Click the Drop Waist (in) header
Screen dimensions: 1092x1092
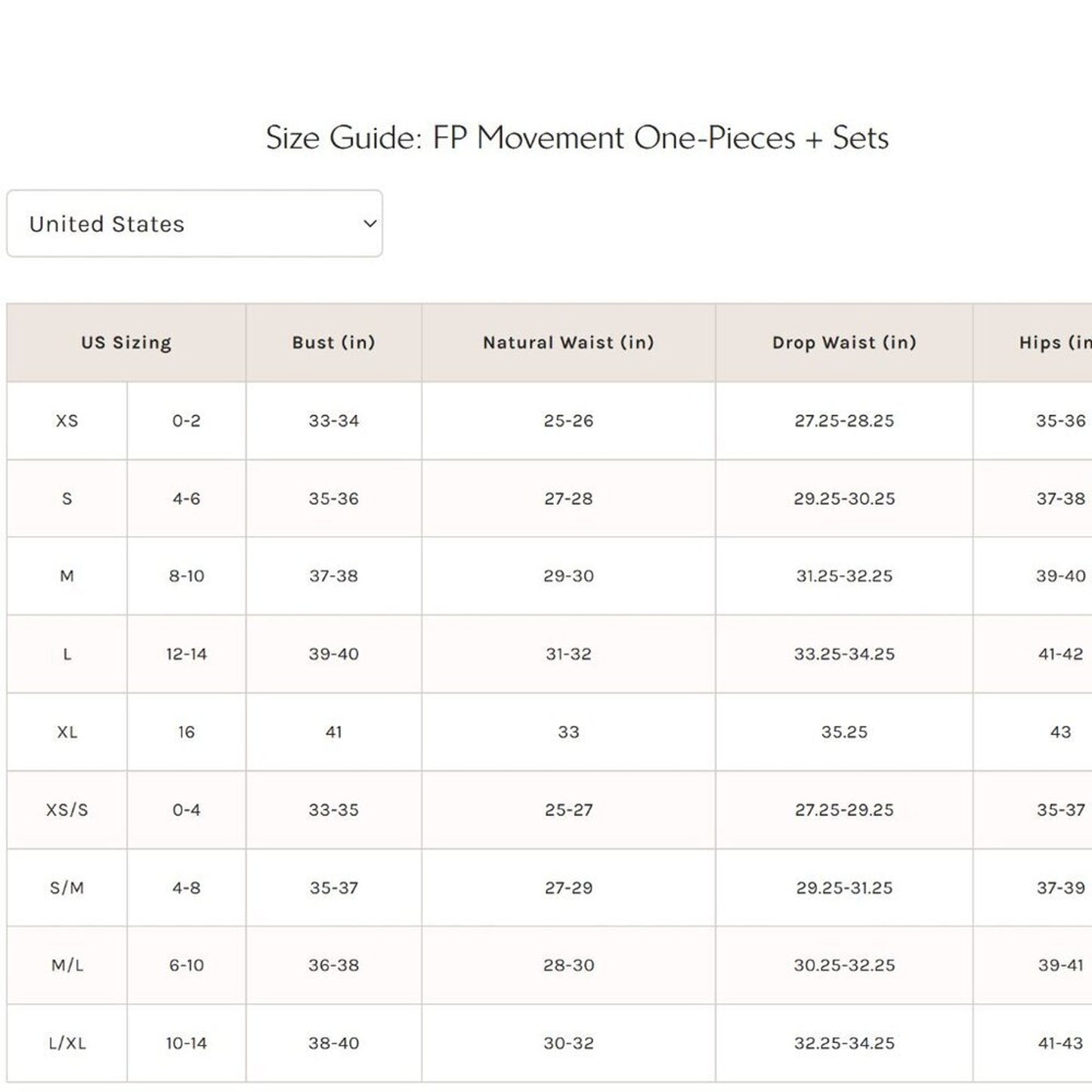(x=844, y=342)
